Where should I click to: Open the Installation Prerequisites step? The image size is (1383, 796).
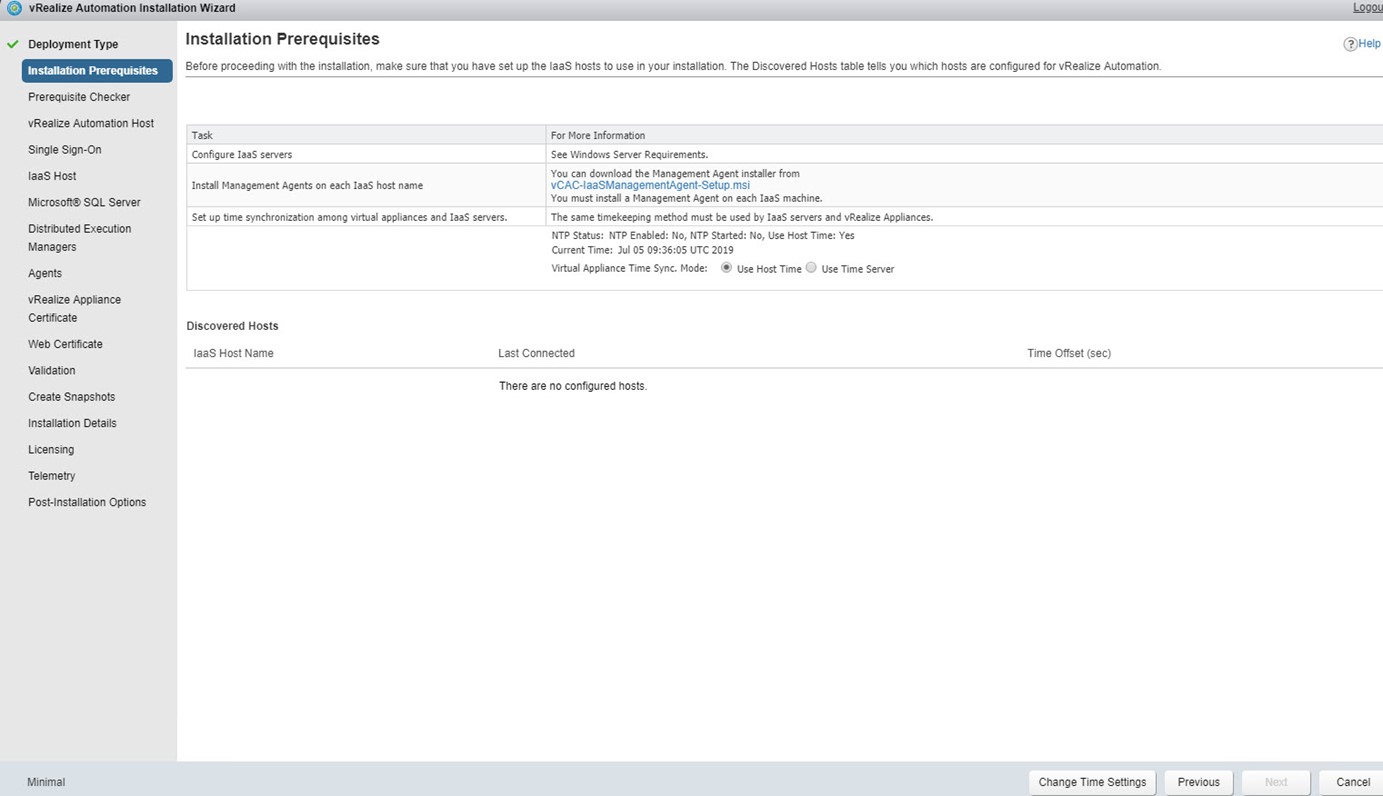pos(97,71)
